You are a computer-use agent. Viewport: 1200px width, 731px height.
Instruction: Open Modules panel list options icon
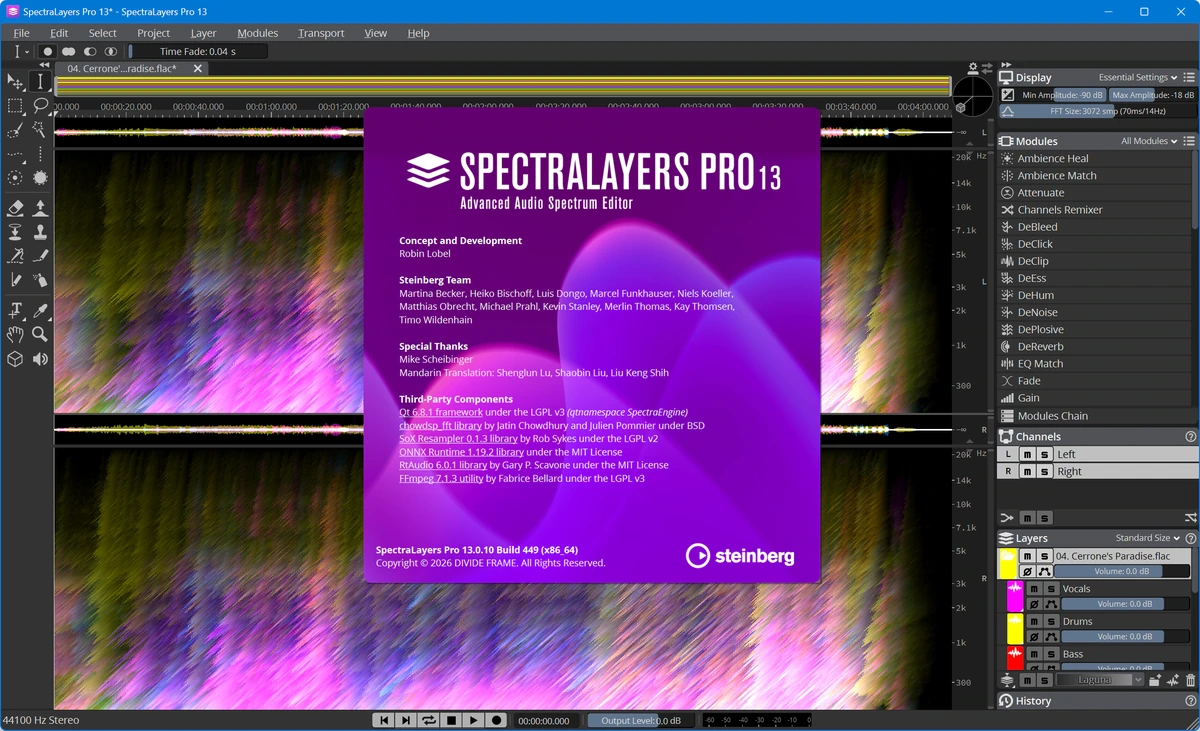1189,141
